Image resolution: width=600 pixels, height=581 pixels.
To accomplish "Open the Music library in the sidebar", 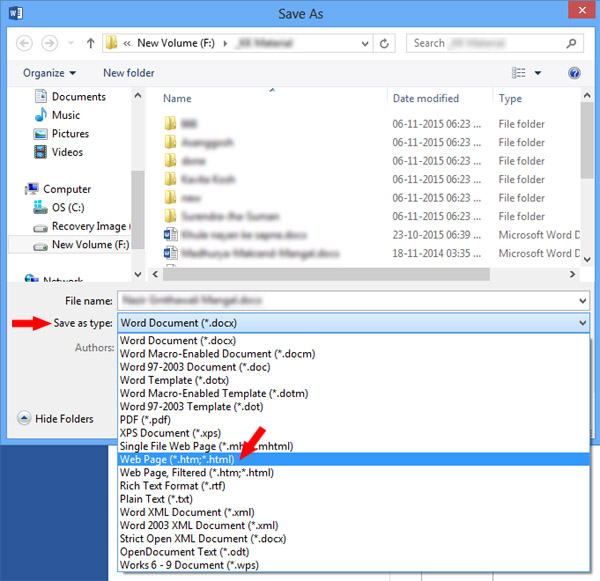I will pos(66,115).
